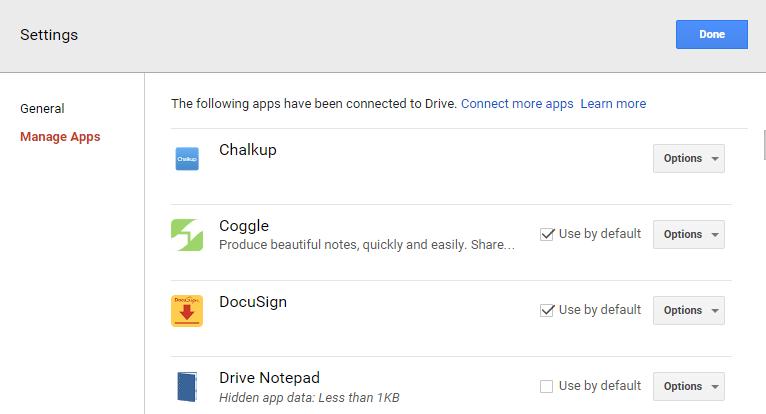Screen dimensions: 766x414
Task: Uncheck Use by default for Coggle
Action: point(547,235)
